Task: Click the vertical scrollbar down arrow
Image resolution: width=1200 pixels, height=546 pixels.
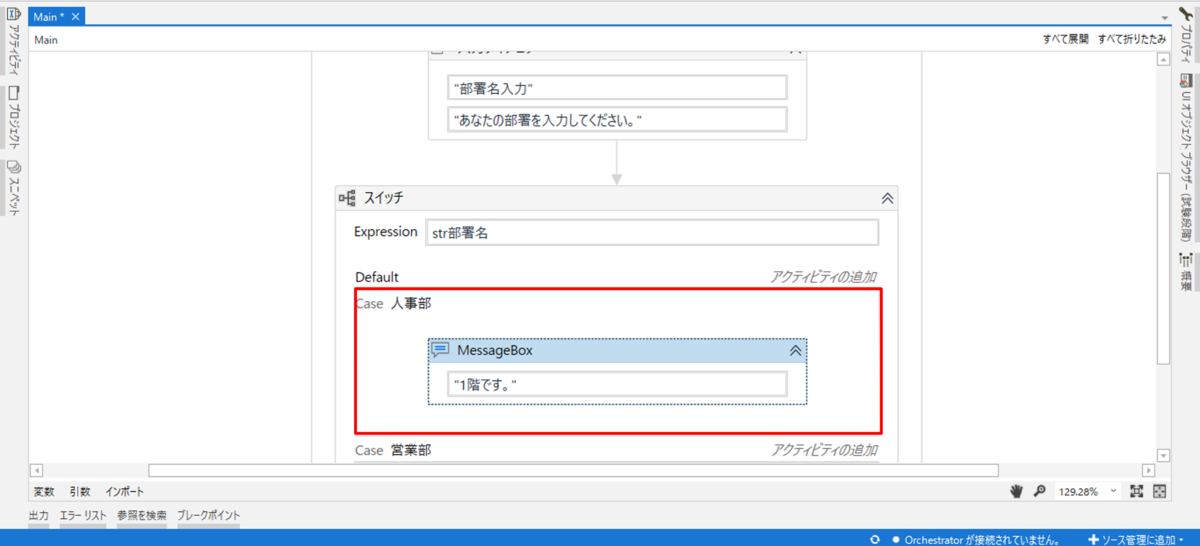Action: [x=1163, y=455]
